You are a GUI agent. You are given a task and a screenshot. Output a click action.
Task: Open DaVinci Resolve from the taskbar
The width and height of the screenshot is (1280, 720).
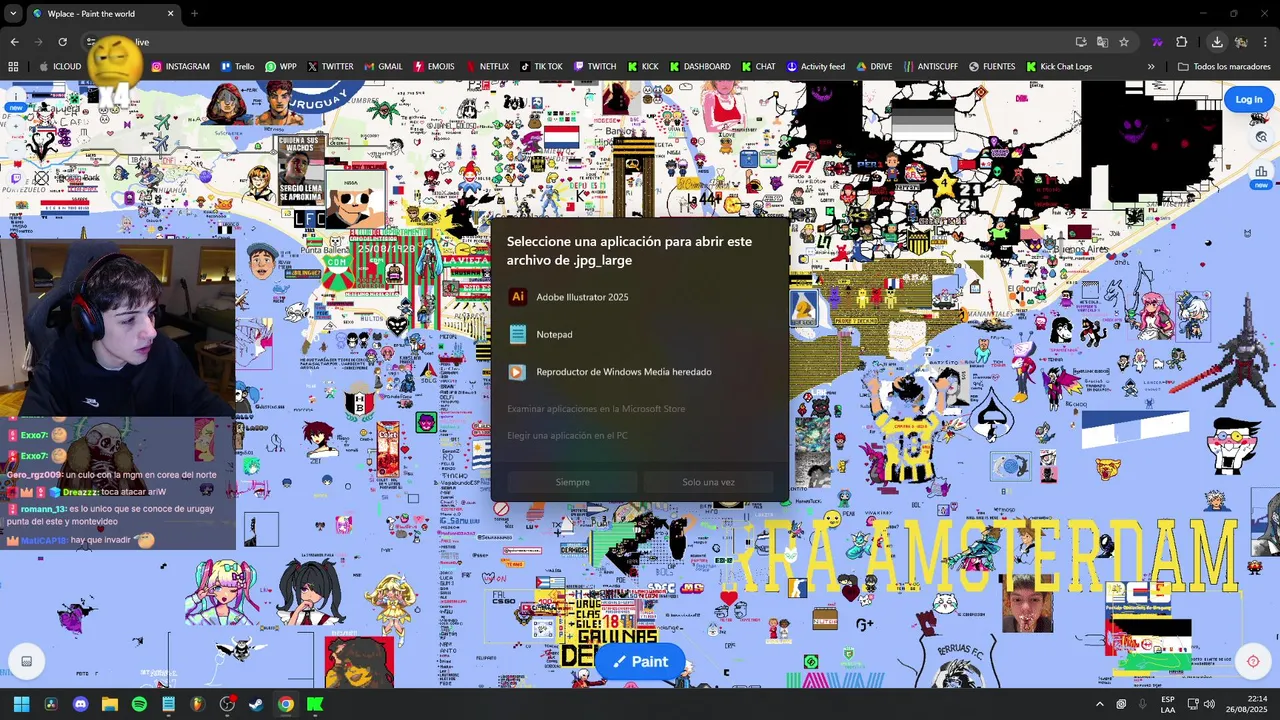[x=51, y=704]
